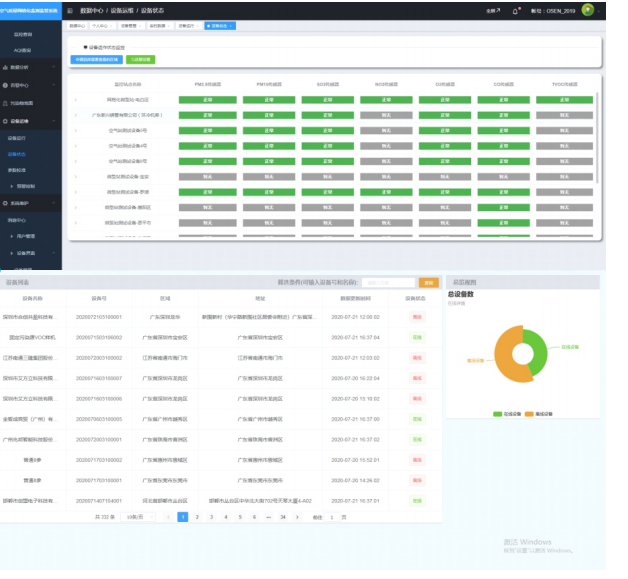Click the orange search button

click(428, 283)
